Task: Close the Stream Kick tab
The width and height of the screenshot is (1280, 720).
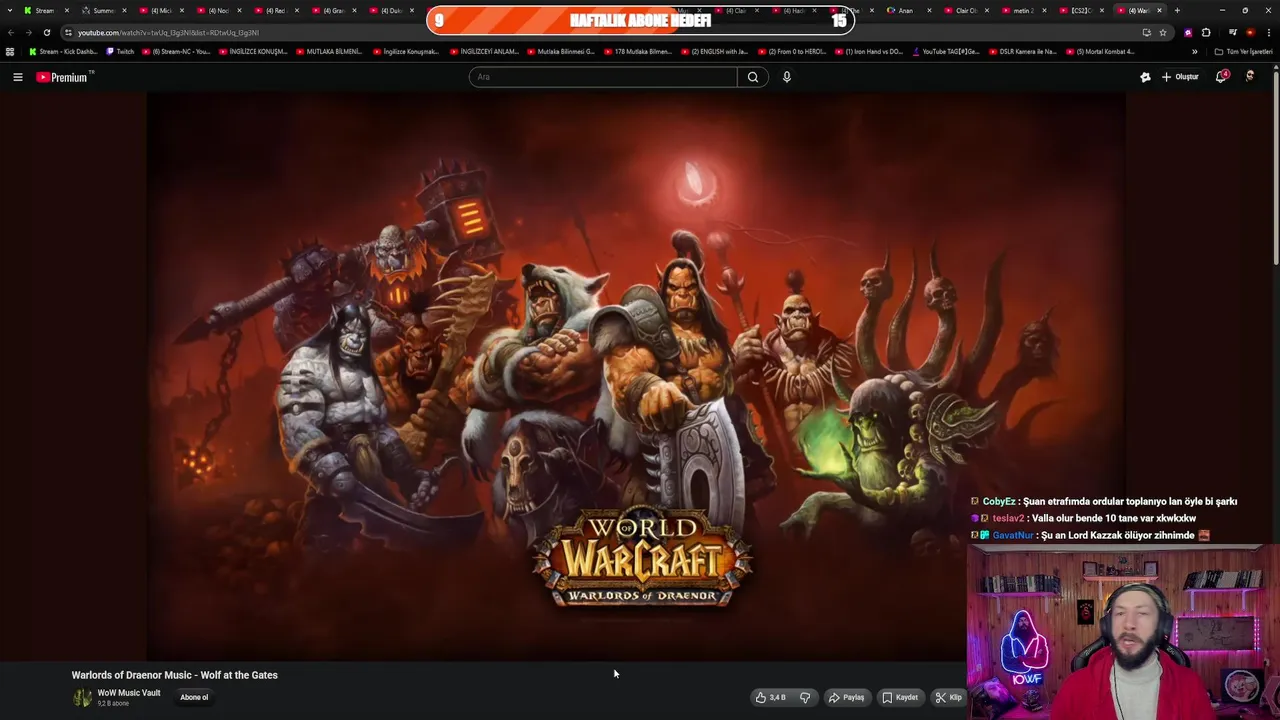Action: pos(67,10)
